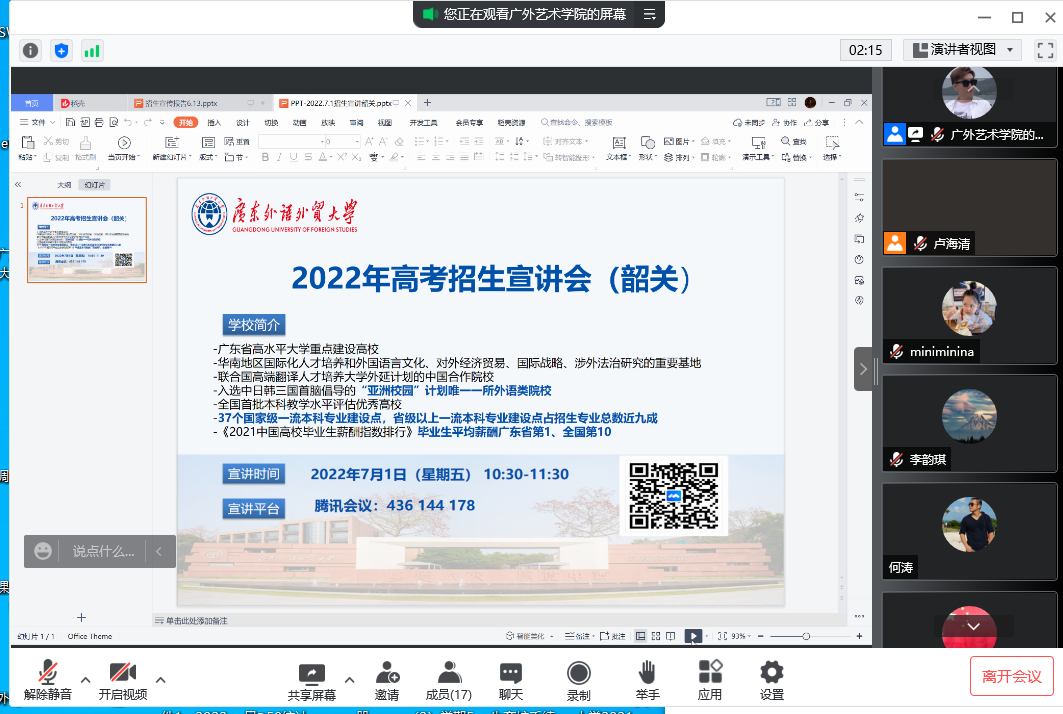Open 设置 settings gear

(x=771, y=681)
